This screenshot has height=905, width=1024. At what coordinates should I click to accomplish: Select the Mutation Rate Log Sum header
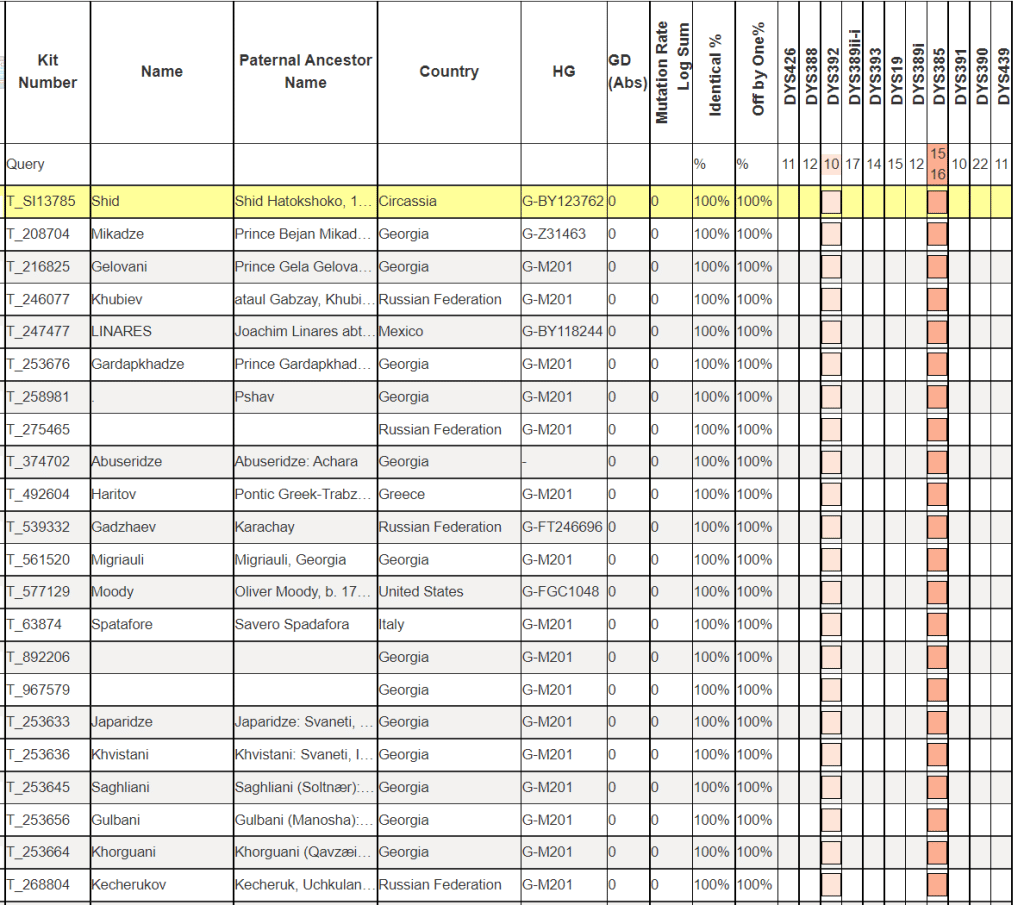tap(672, 72)
